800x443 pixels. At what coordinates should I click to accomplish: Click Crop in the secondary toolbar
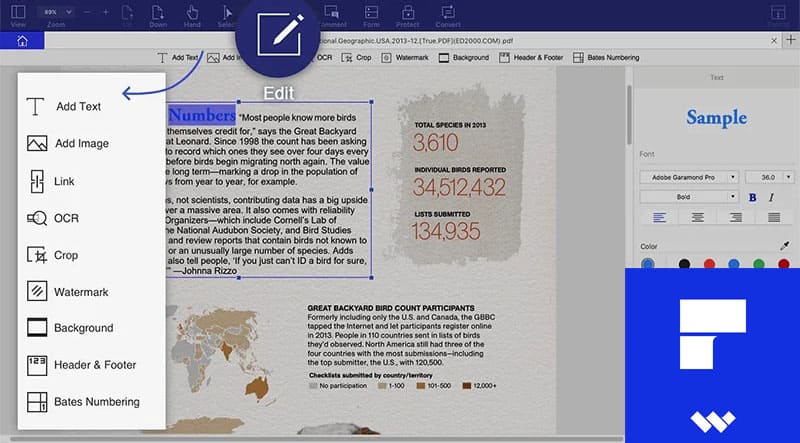357,58
